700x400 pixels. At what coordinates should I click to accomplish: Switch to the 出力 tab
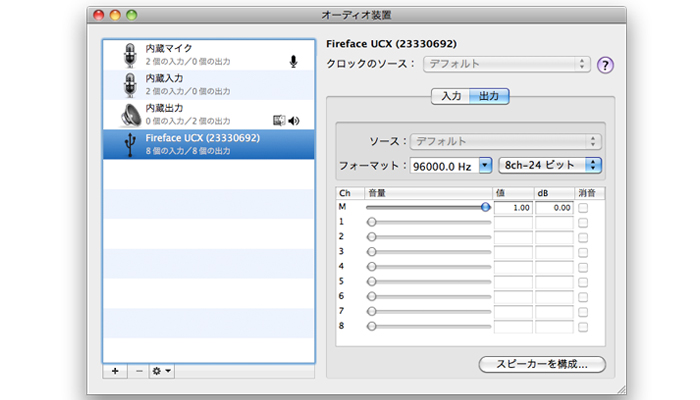(x=489, y=96)
